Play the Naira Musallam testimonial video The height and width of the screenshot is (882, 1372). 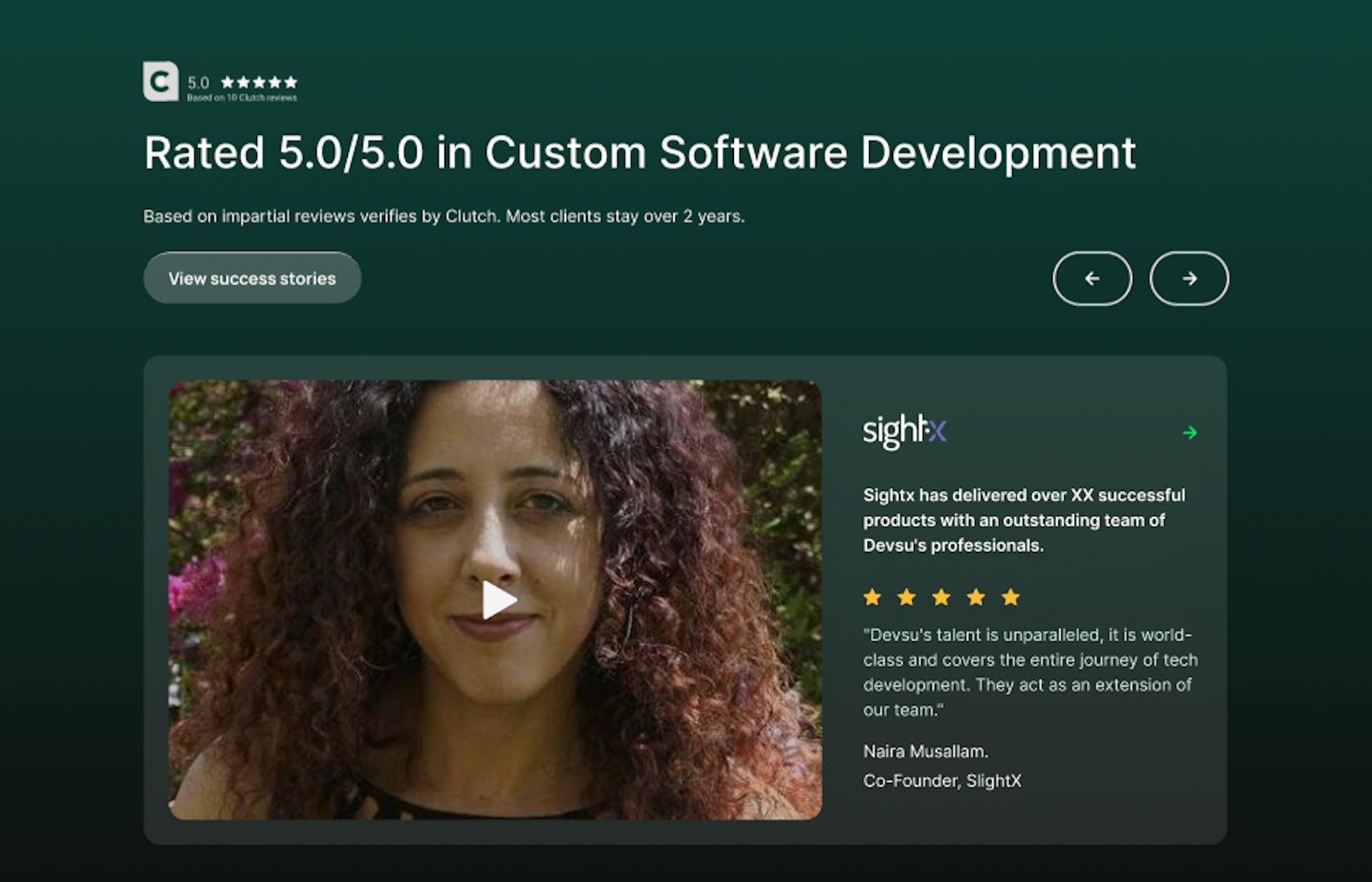tap(498, 600)
